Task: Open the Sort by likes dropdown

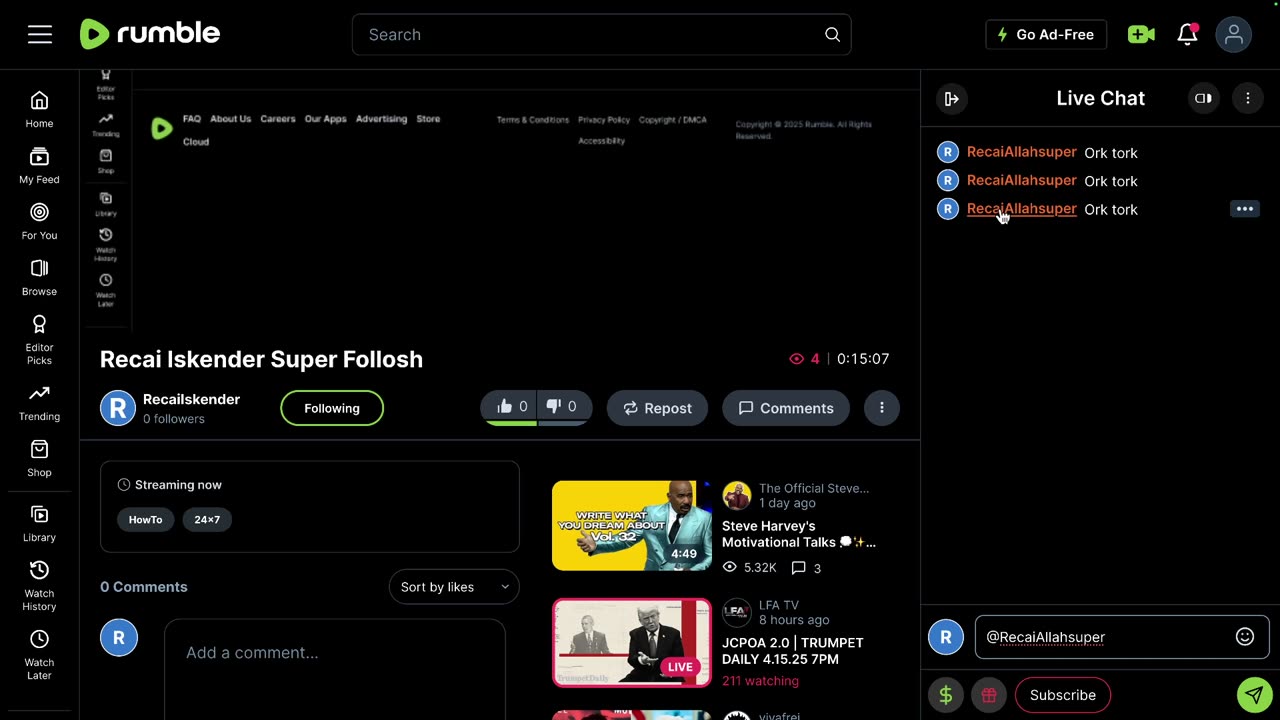Action: (x=454, y=587)
